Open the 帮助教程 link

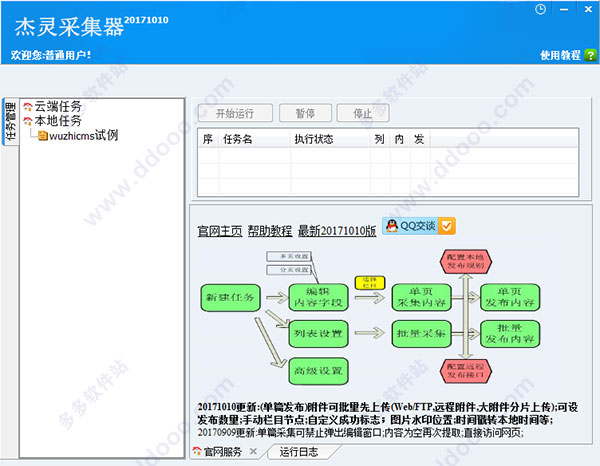(270, 230)
